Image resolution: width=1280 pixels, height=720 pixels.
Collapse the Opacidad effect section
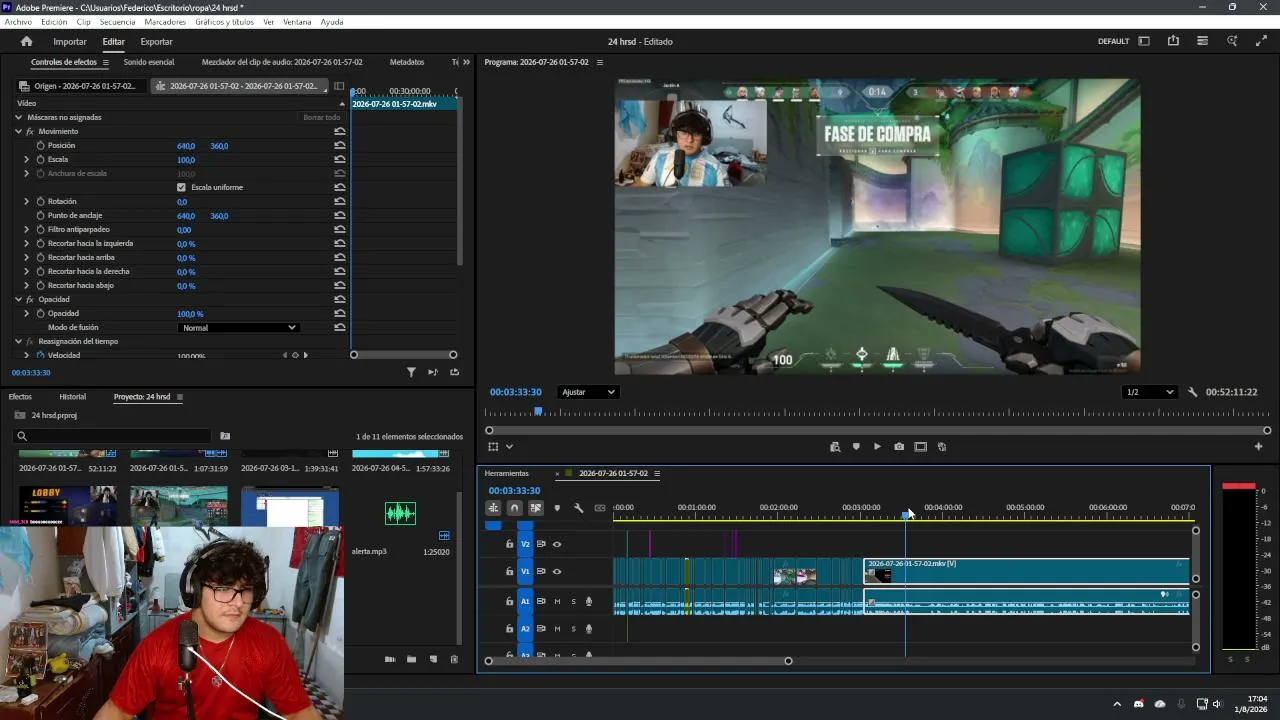tap(18, 300)
